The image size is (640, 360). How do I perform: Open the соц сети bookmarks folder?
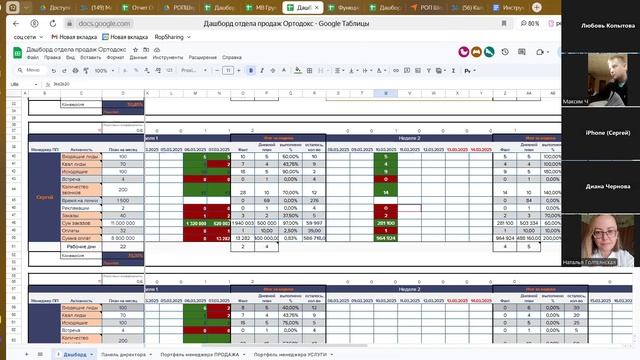click(x=28, y=37)
